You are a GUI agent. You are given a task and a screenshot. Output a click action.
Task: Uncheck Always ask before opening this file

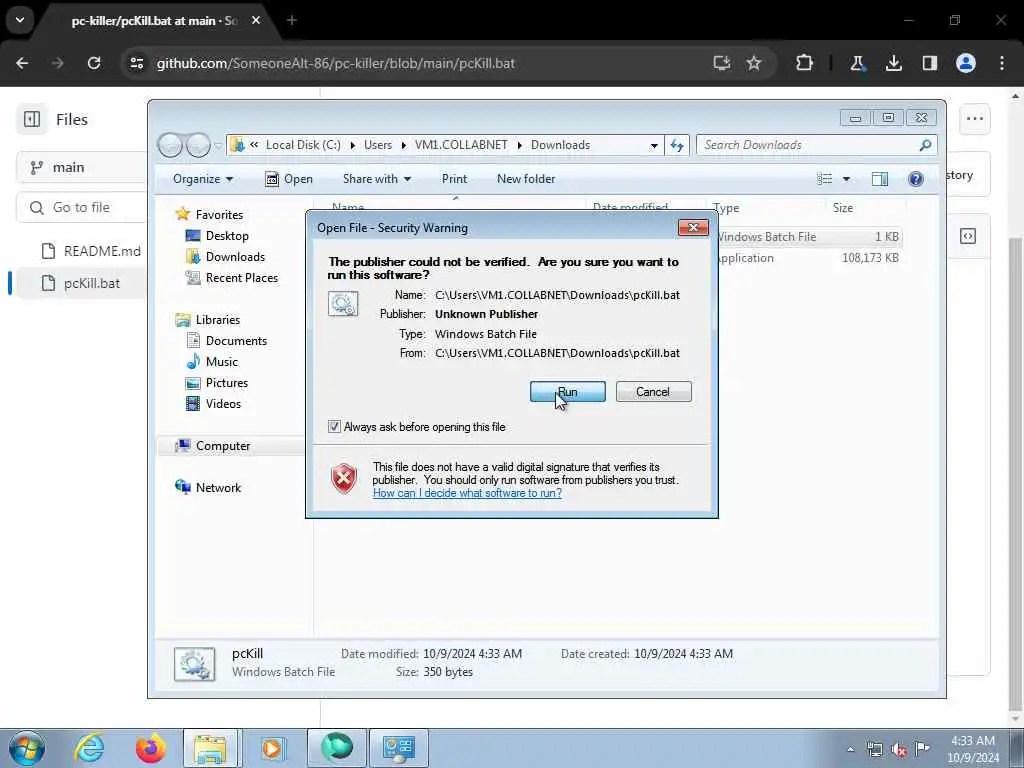coord(334,427)
